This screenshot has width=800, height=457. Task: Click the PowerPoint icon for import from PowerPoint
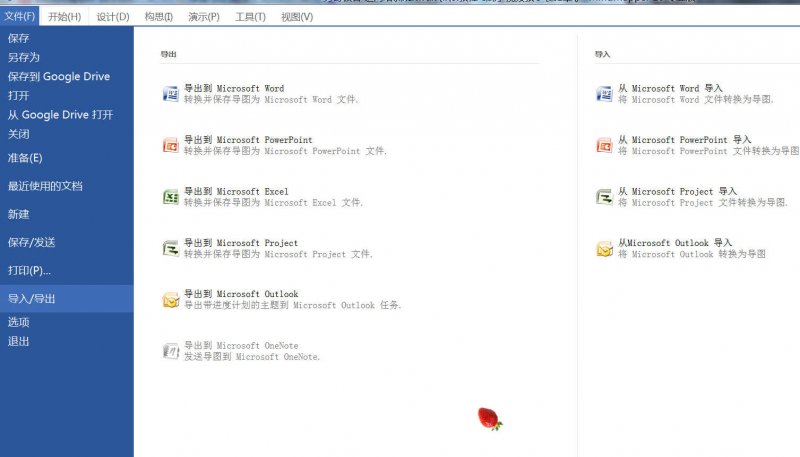(605, 145)
